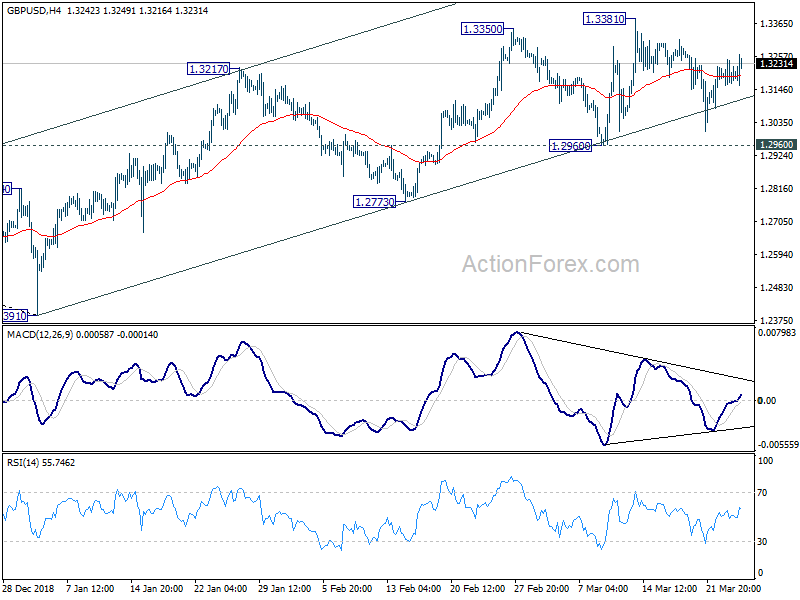Click the 1.32170 price label
The width and height of the screenshot is (800, 600).
tap(209, 69)
